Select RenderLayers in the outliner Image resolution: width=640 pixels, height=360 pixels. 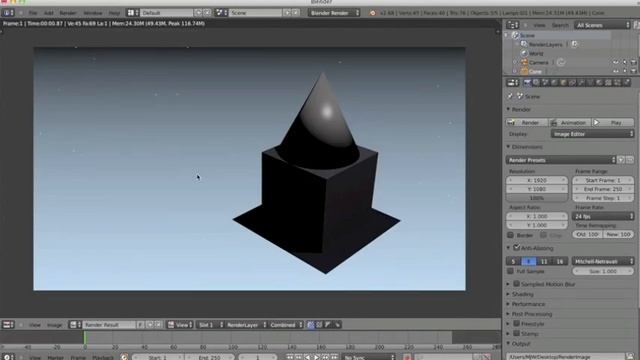pos(545,44)
